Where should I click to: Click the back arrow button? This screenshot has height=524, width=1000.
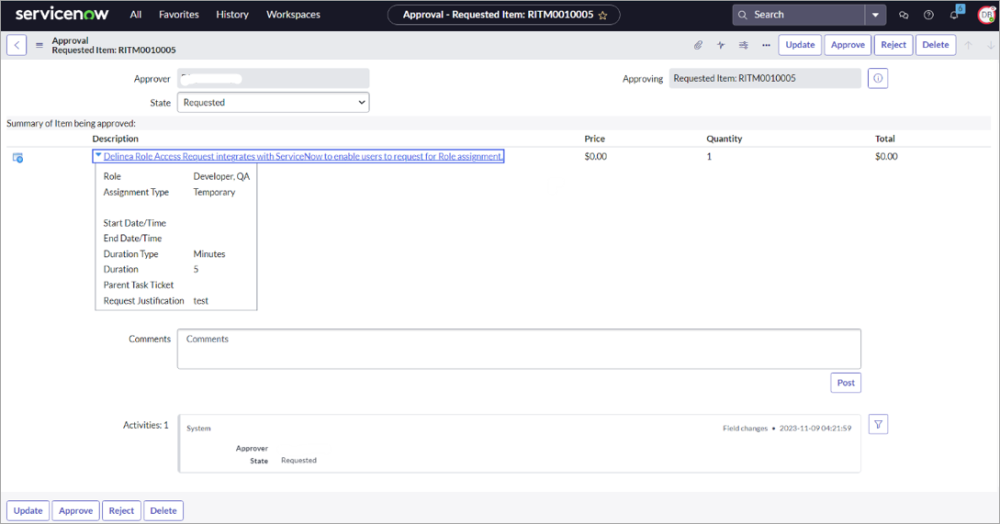(x=17, y=45)
